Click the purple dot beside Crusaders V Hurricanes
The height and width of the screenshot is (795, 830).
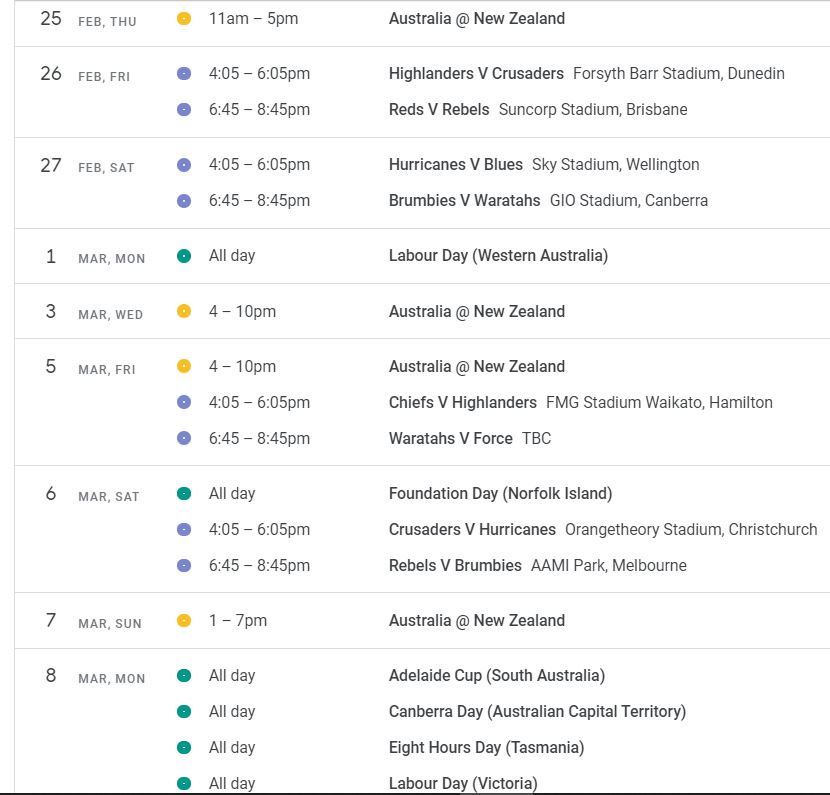(x=184, y=529)
